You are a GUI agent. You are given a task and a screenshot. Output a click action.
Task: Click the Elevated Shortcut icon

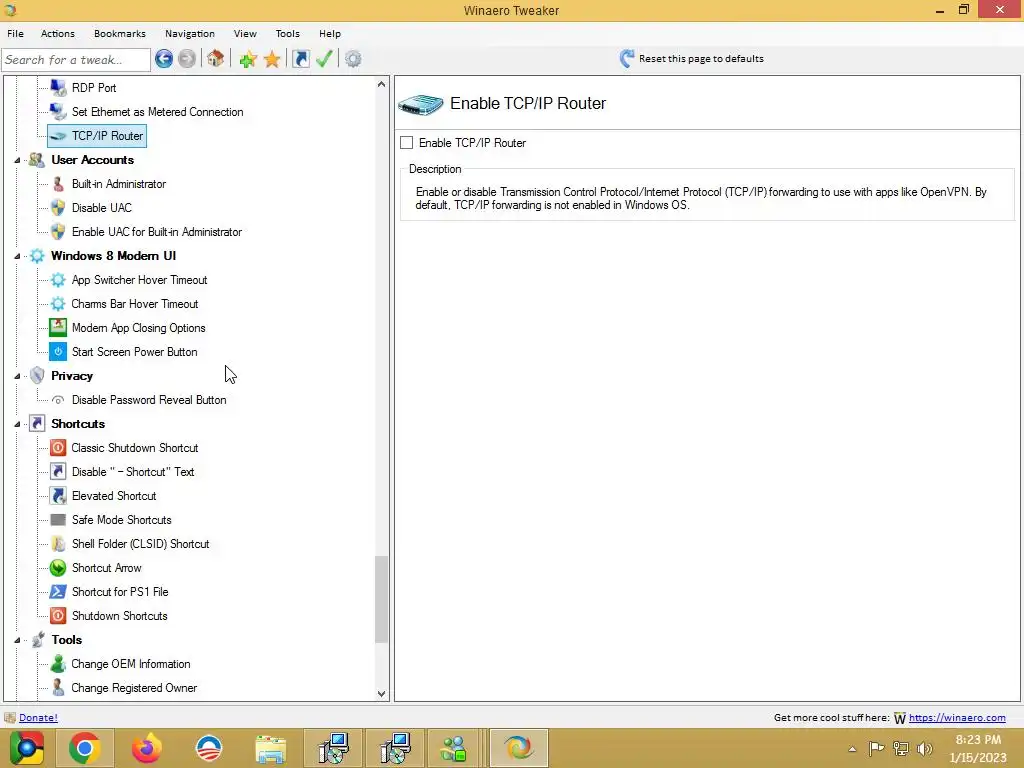point(58,496)
